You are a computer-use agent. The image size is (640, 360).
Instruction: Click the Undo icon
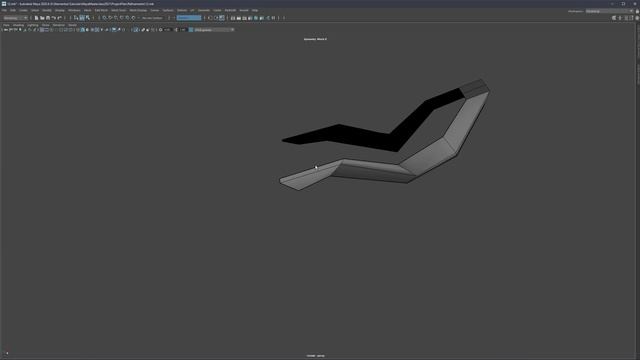[53, 18]
